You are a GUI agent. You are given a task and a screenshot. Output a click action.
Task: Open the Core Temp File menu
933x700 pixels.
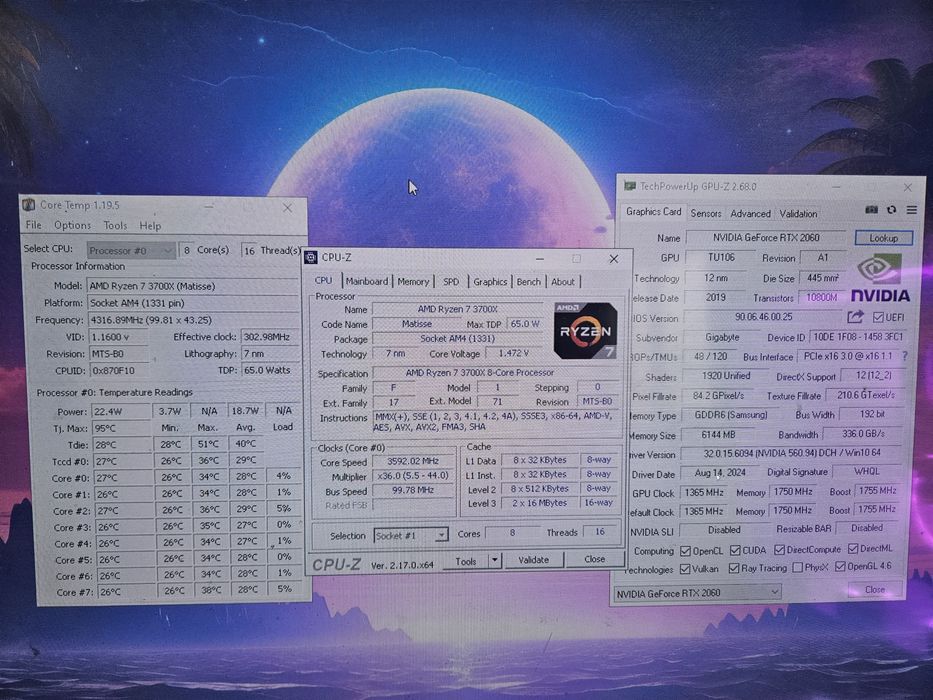click(33, 225)
